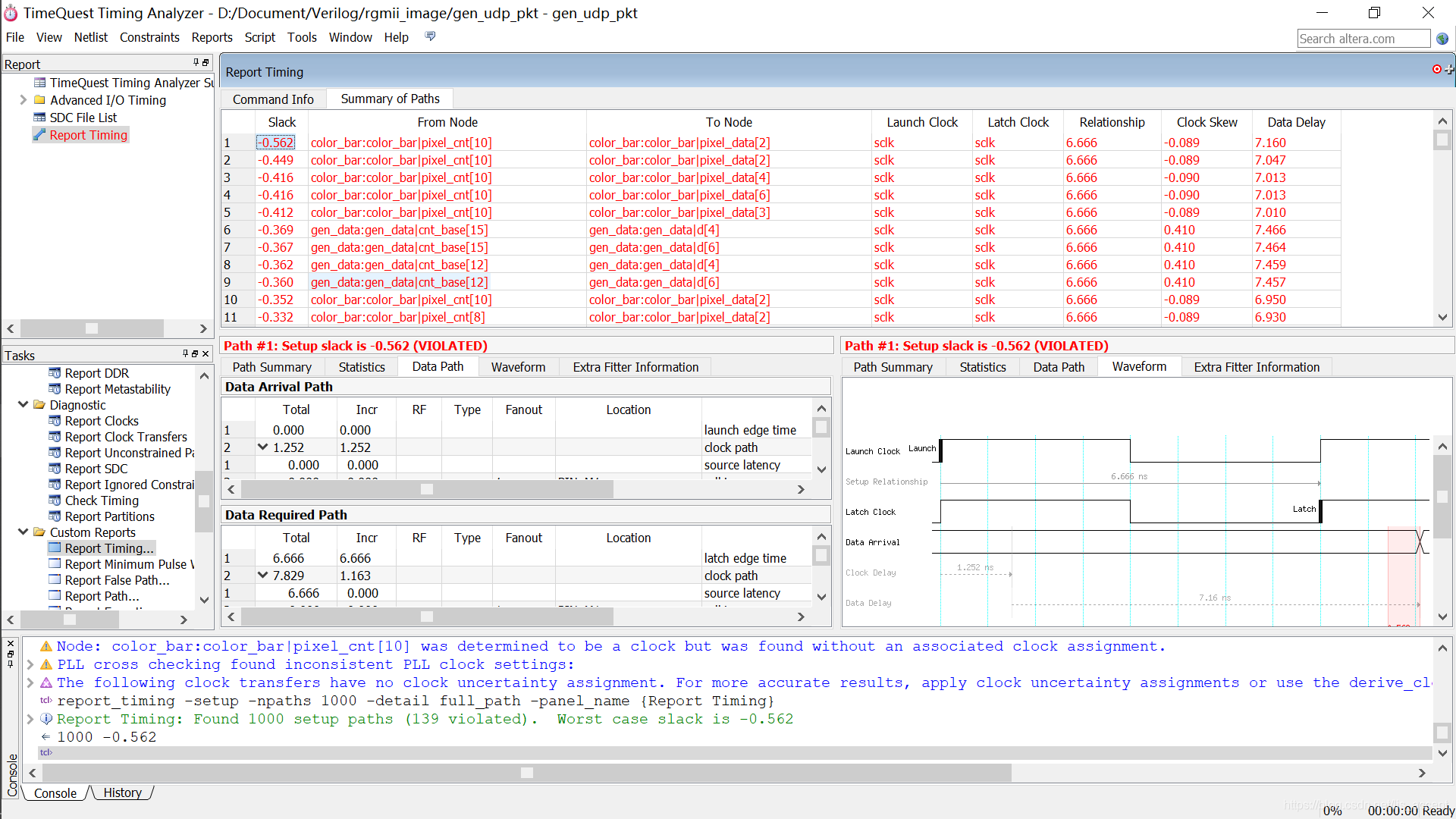The height and width of the screenshot is (819, 1456).
Task: Pin the Console panel
Action: point(11,664)
